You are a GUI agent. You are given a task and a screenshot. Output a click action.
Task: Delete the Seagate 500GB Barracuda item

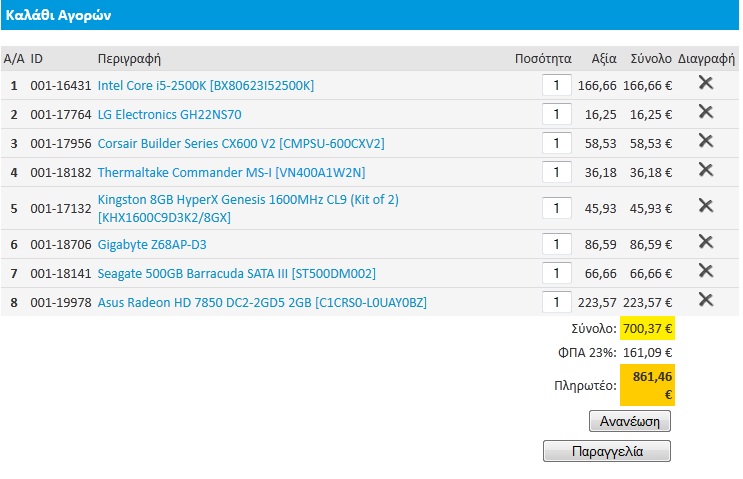point(706,271)
